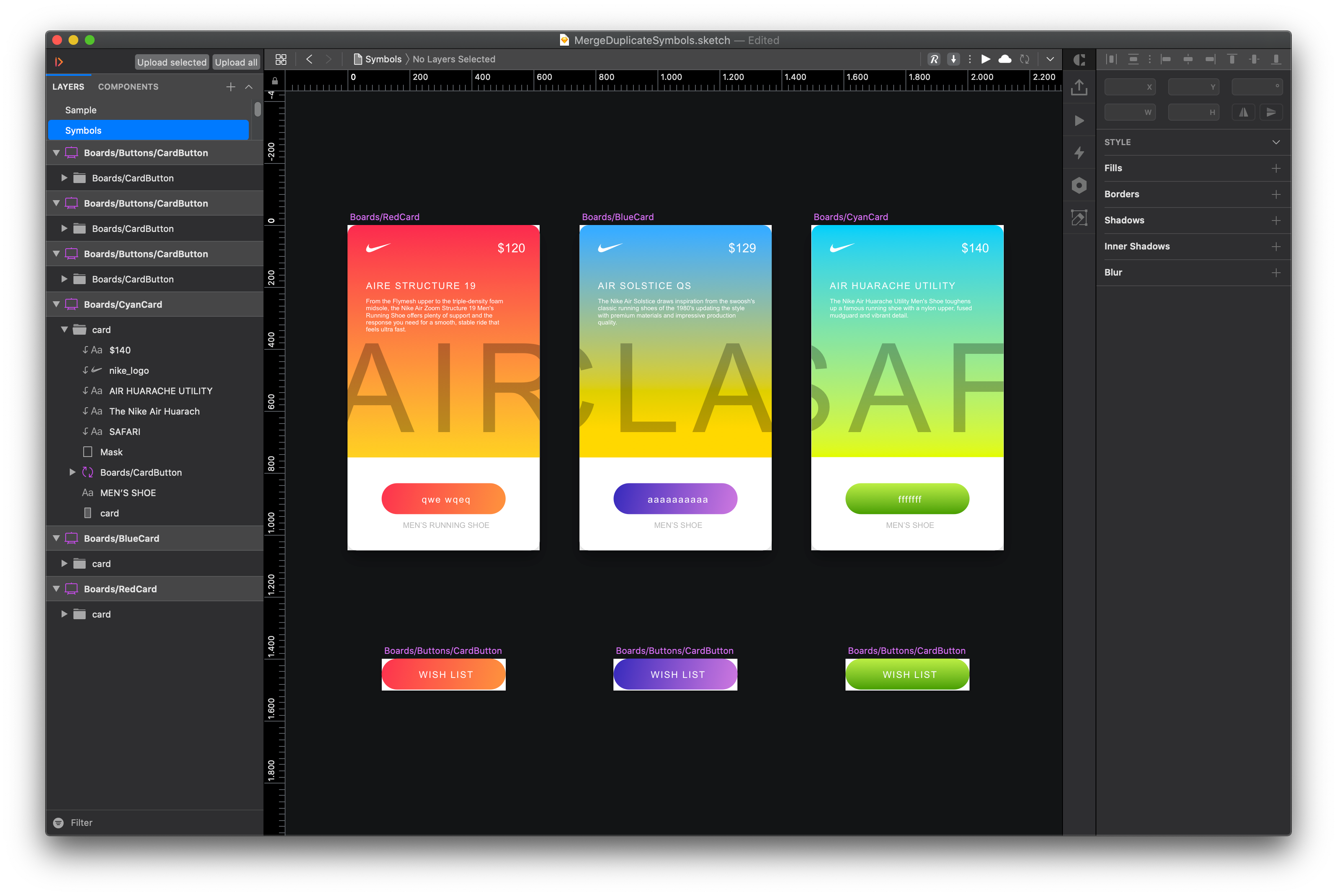1337x896 pixels.
Task: Select the Symbols page
Action: tap(148, 130)
